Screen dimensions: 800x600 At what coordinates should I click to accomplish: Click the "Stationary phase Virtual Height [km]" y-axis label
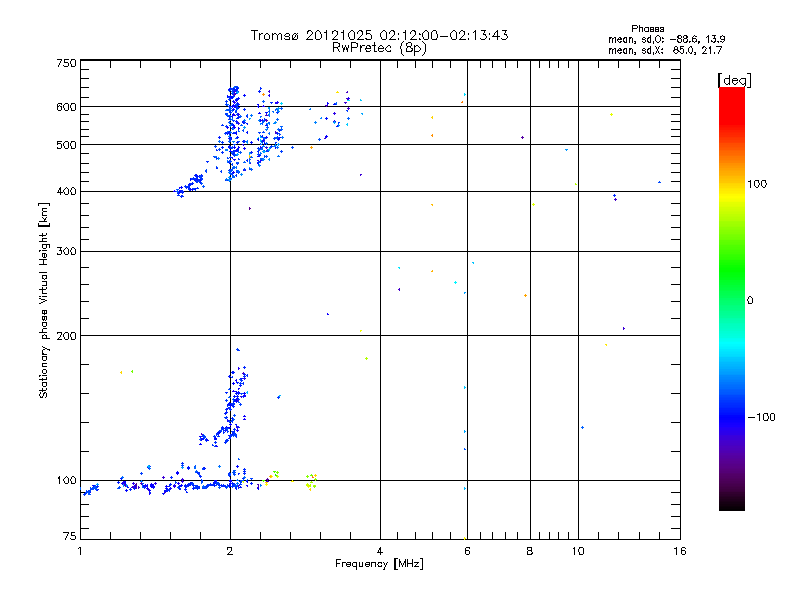[44, 301]
